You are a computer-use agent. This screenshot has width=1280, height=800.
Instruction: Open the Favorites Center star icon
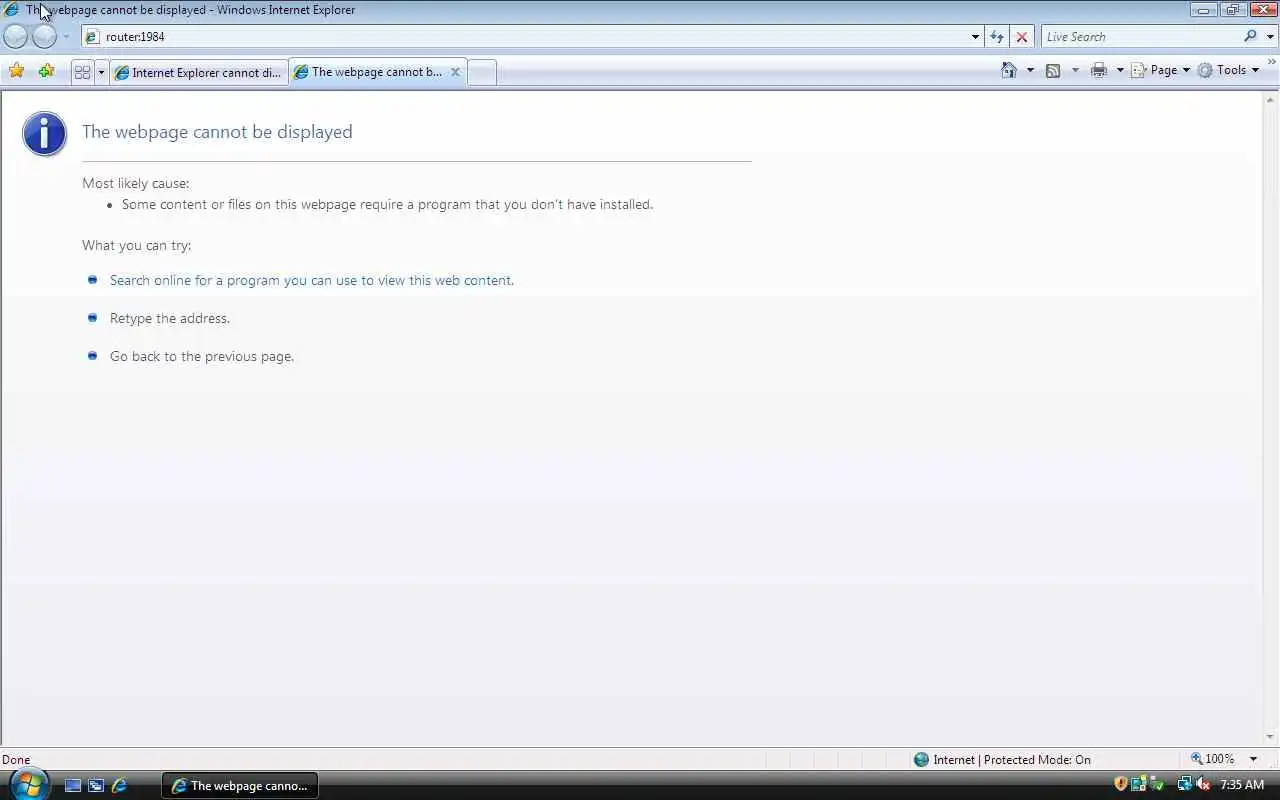[x=17, y=71]
